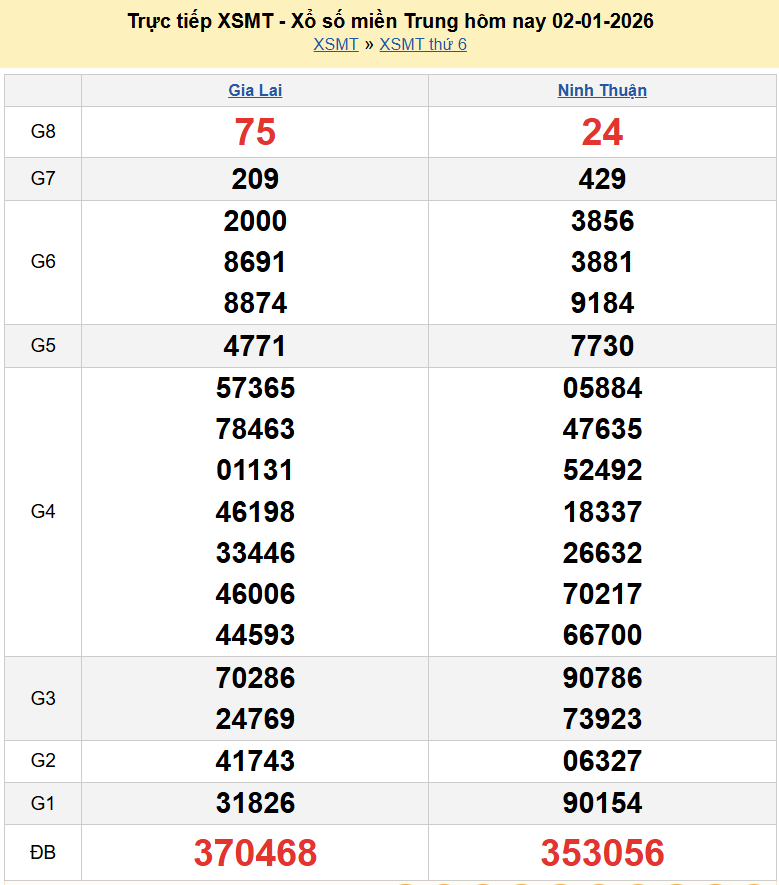Select Gia Lai G5 number 4771
The width and height of the screenshot is (779, 885).
coord(255,345)
